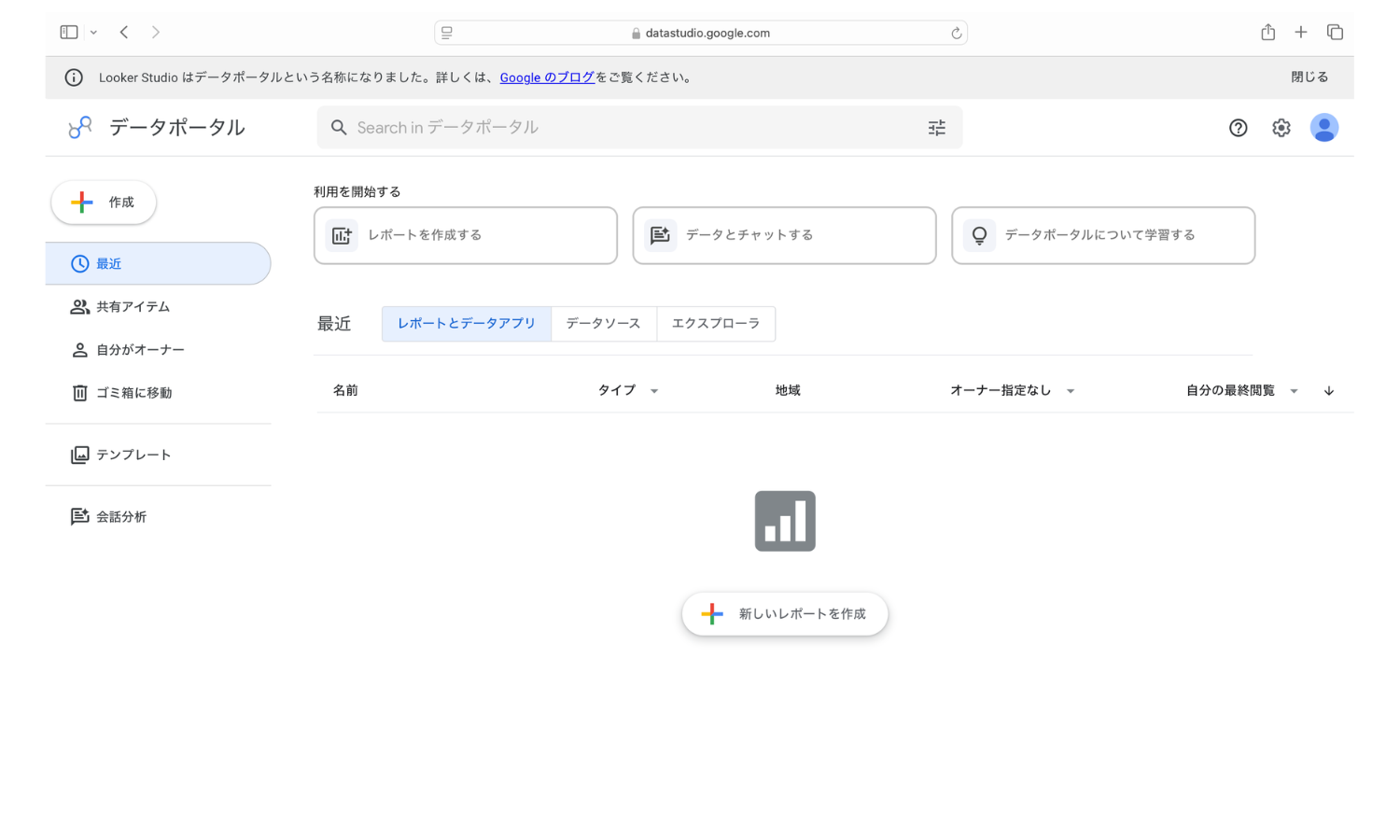Open a new tab with the plus icon
This screenshot has width=1400, height=840.
[x=1300, y=32]
